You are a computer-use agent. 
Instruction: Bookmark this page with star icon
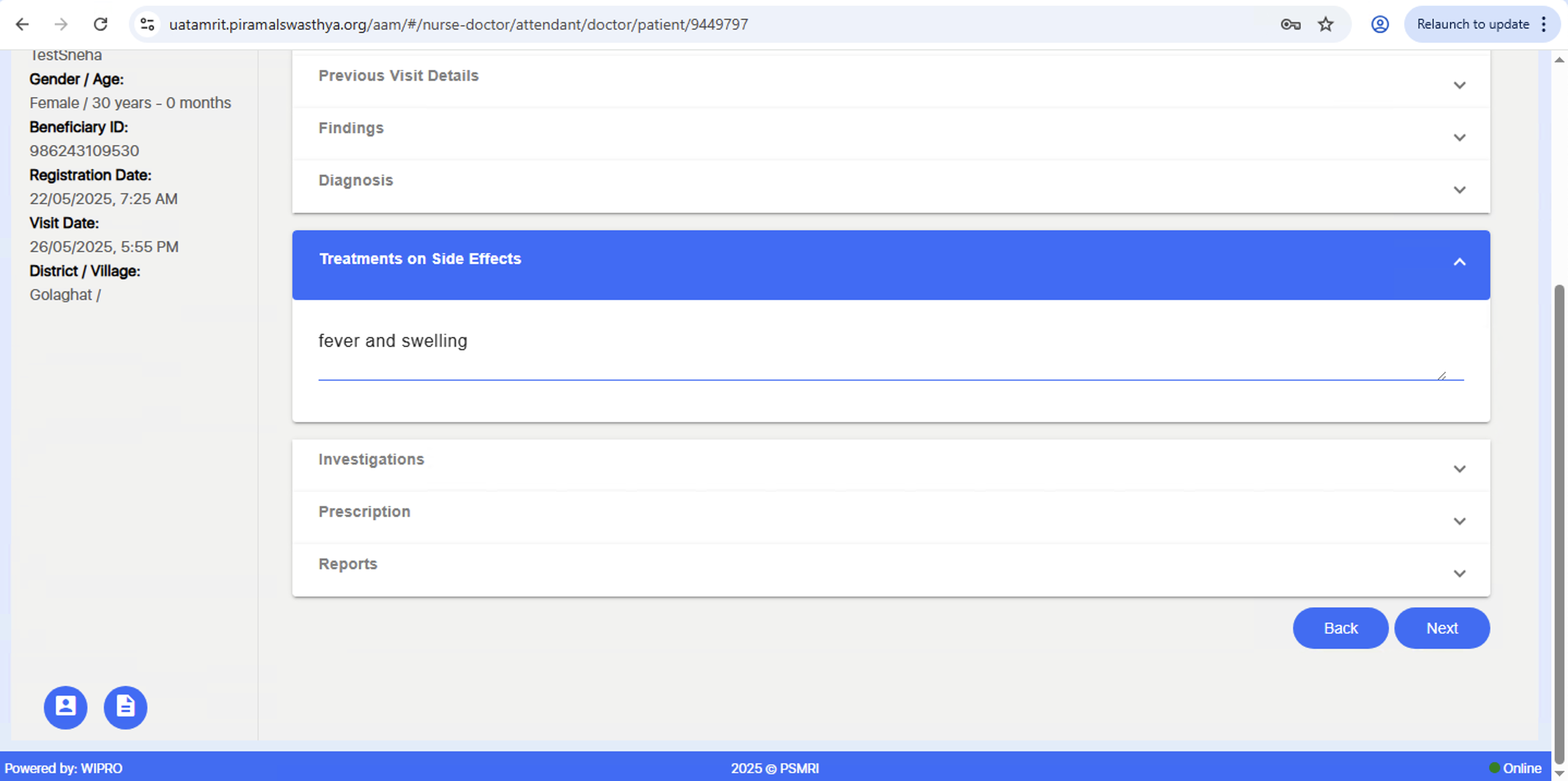point(1326,25)
